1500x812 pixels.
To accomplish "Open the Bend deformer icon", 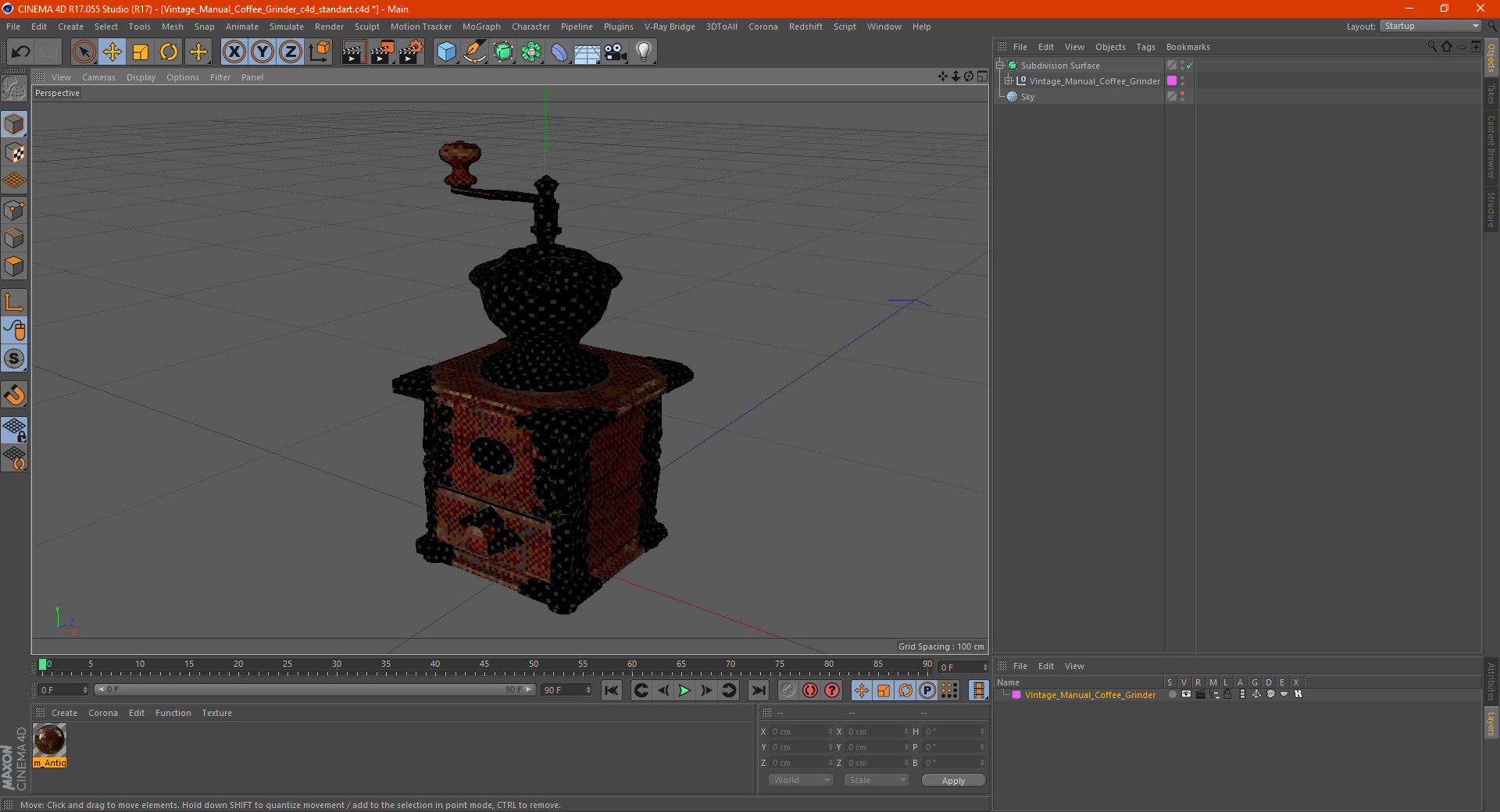I will click(x=559, y=52).
